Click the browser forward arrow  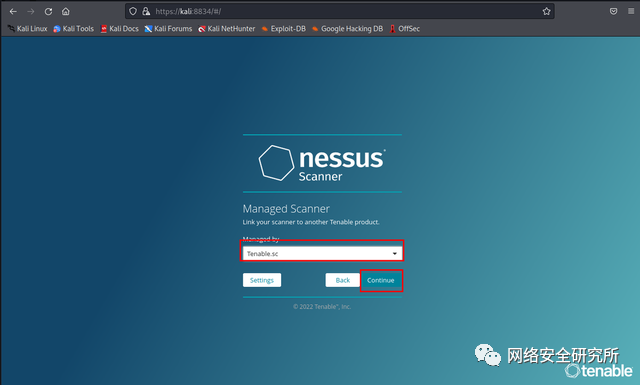31,11
